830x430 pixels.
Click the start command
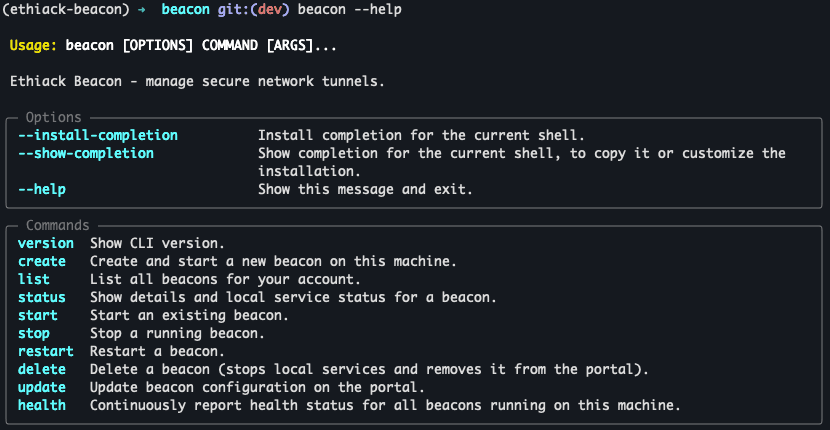[38, 316]
